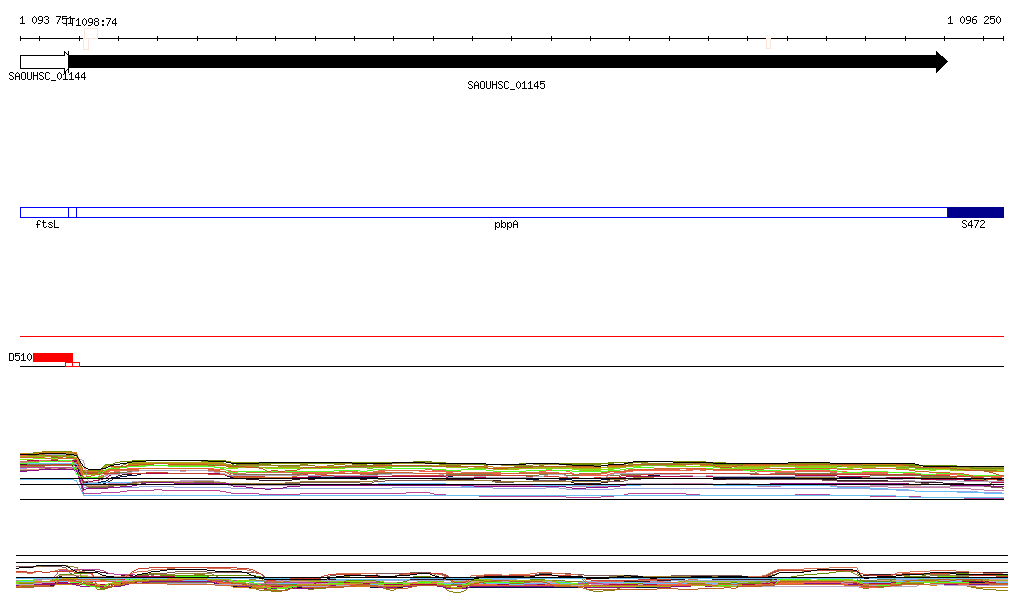This screenshot has height=611, width=1024.
Task: Select the black SAOUHSC_01145 gene arrow
Action: point(507,62)
